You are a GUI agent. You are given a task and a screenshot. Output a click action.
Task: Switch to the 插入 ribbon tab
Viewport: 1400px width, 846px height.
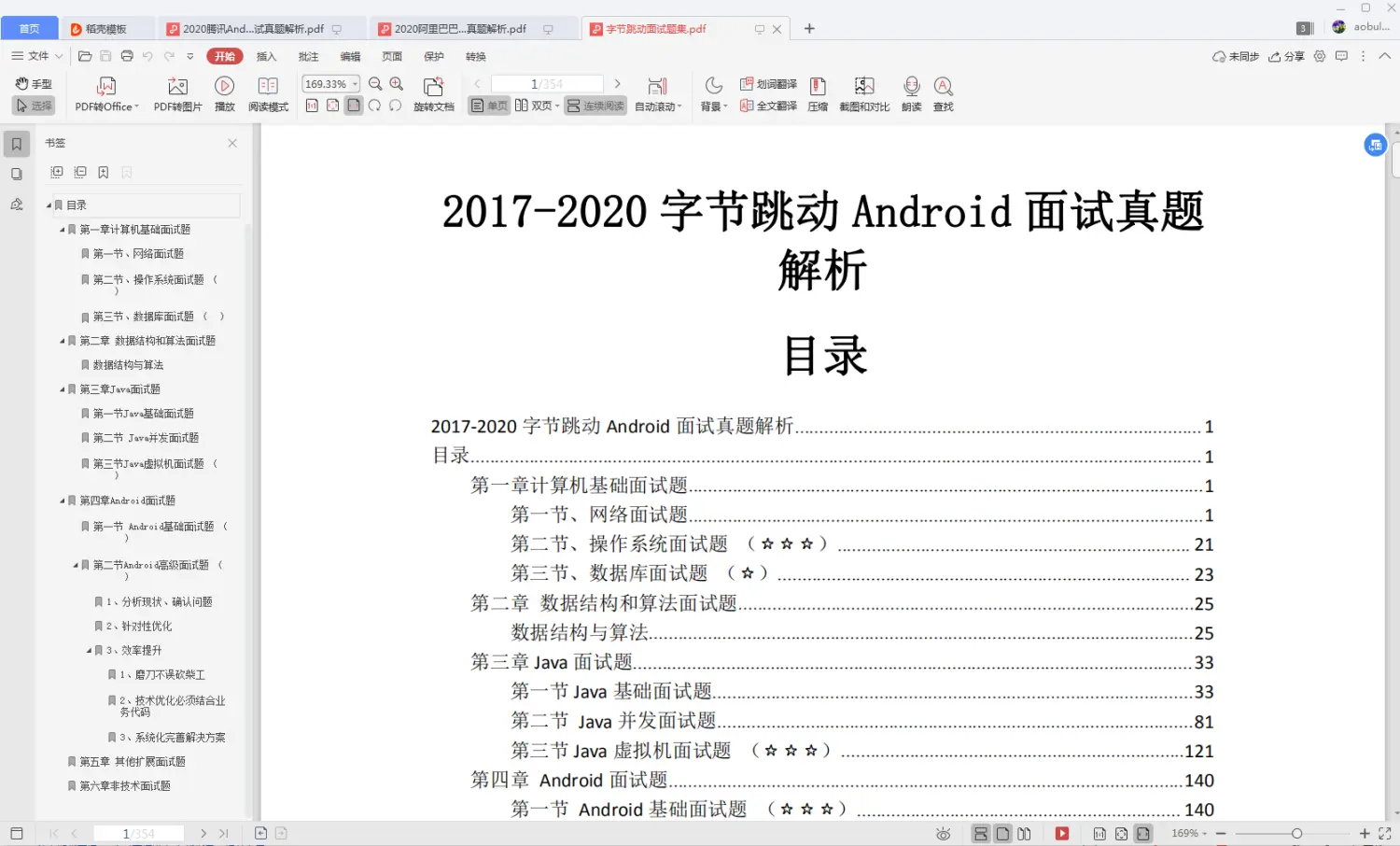click(266, 56)
